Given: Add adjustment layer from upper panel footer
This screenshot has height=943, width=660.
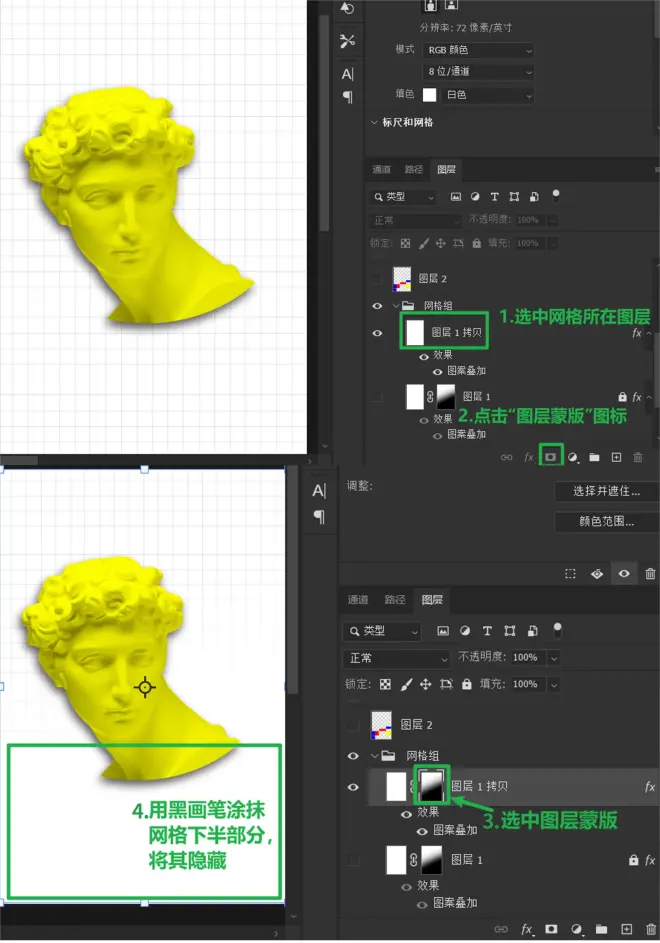Looking at the screenshot, I should (573, 458).
